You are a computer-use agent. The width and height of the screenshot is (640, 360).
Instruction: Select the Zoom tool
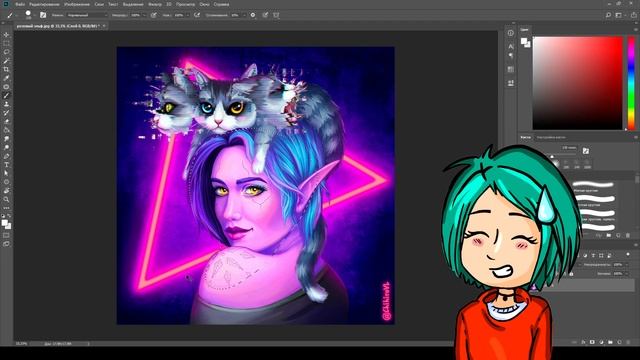[6, 200]
